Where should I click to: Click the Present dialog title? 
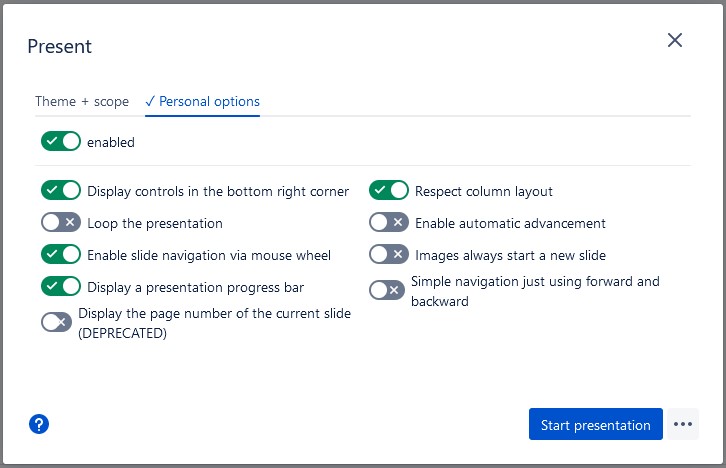pos(60,46)
